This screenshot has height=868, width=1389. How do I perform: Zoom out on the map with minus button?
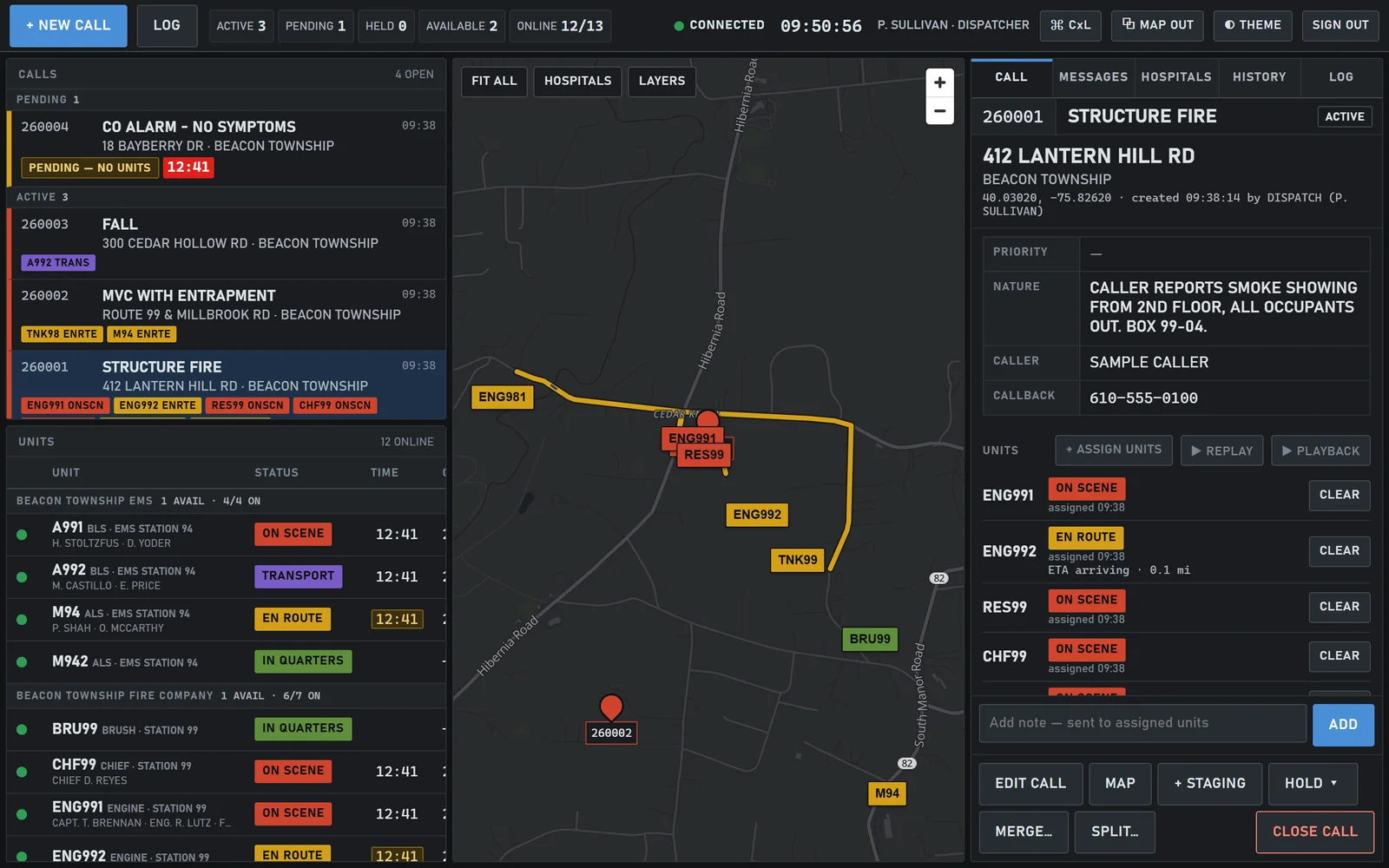tap(939, 111)
